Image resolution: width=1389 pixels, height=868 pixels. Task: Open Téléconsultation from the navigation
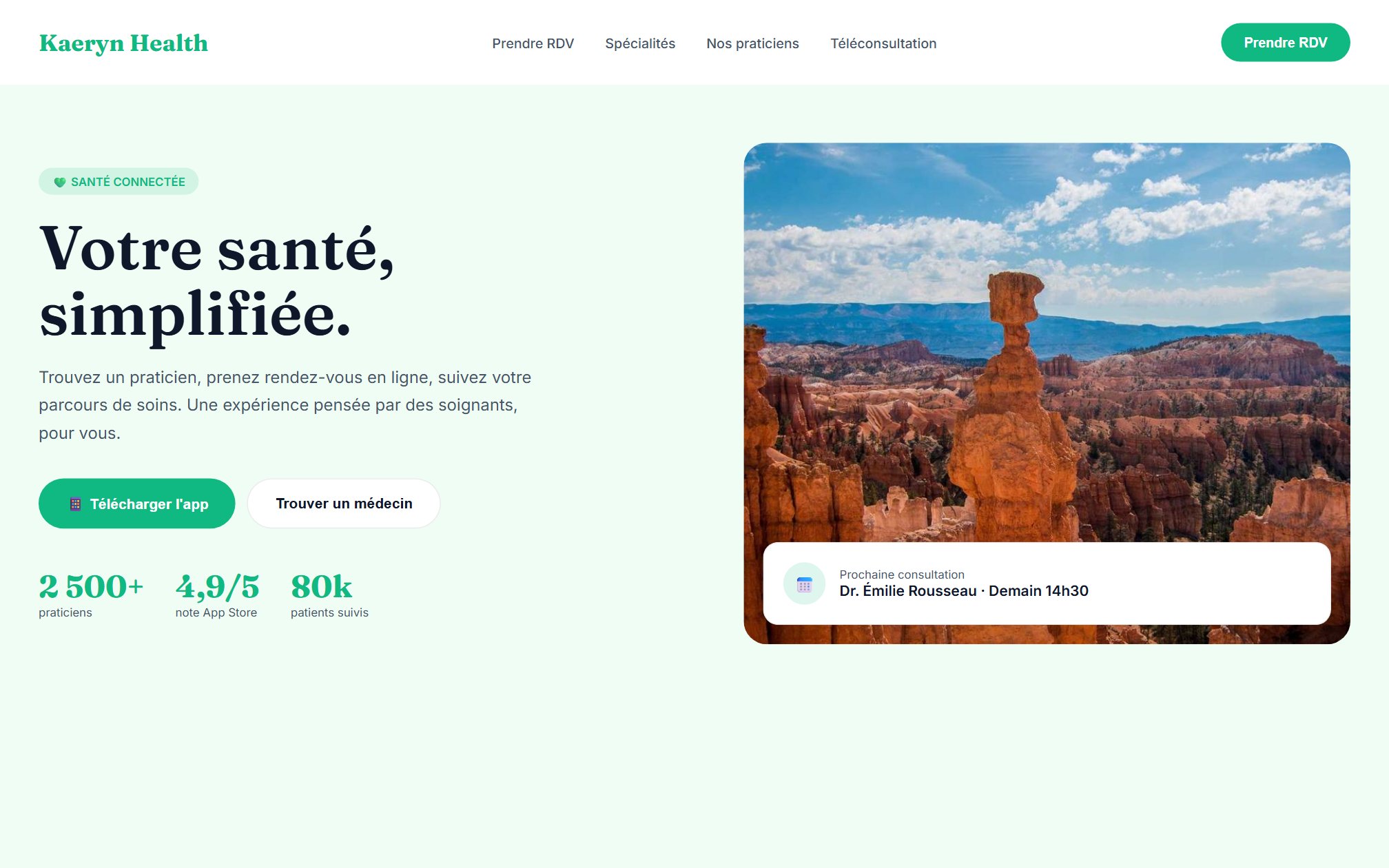(883, 43)
